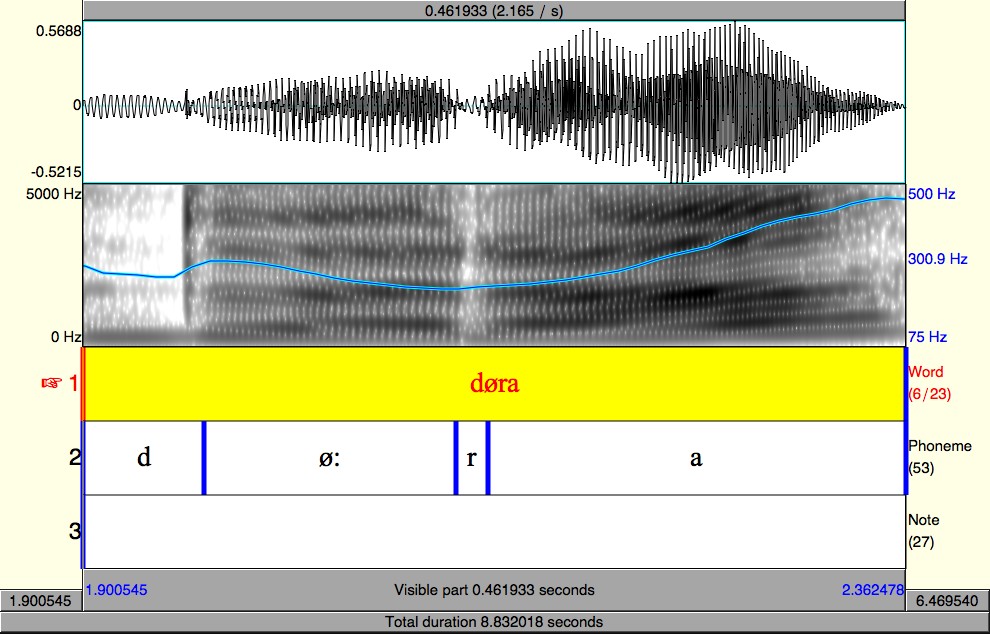This screenshot has height=634, width=990.
Task: Select the 'r' phoneme interval
Action: (x=471, y=458)
